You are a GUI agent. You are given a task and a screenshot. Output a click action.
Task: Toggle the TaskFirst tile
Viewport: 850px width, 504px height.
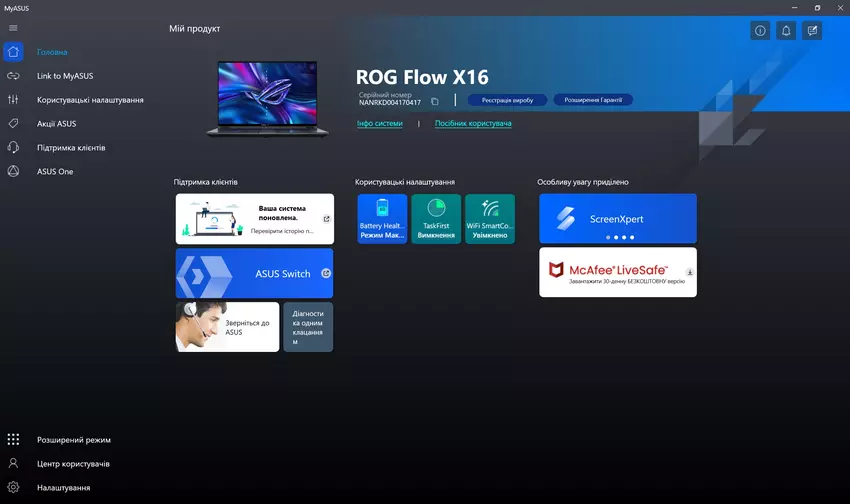point(436,219)
